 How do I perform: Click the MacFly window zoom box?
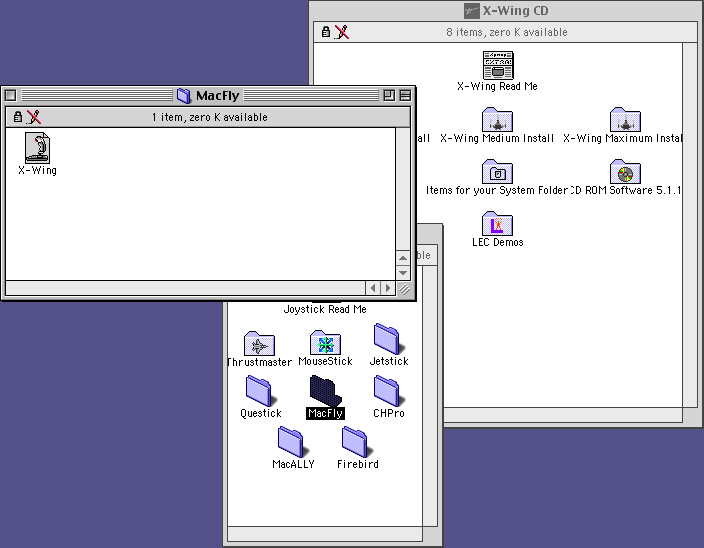[x=389, y=95]
